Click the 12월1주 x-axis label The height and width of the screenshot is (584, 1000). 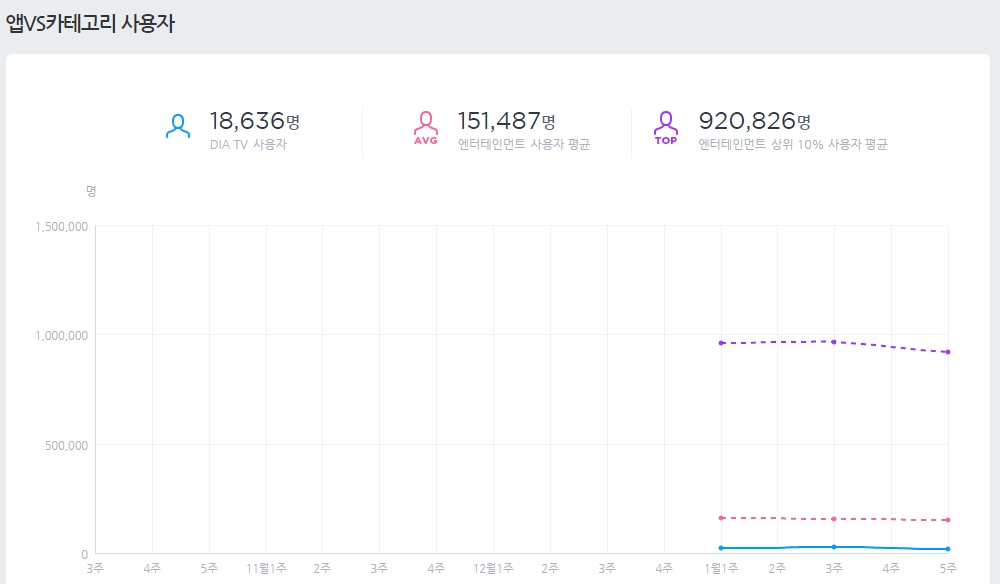click(493, 568)
